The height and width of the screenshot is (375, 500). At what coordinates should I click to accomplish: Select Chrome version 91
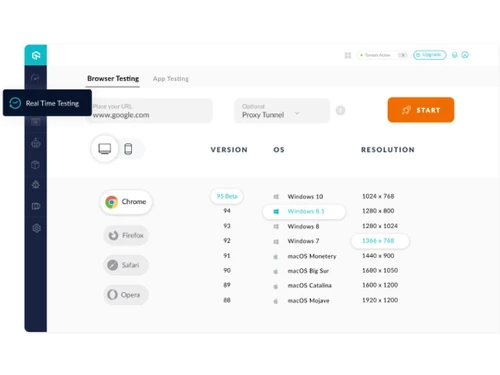tap(227, 256)
